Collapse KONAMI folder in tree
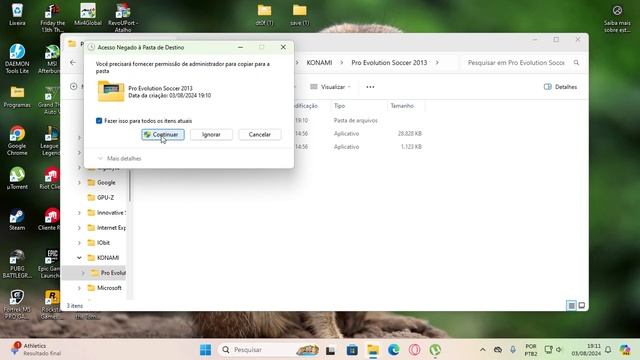Viewport: 640px width, 360px height. 79,258
